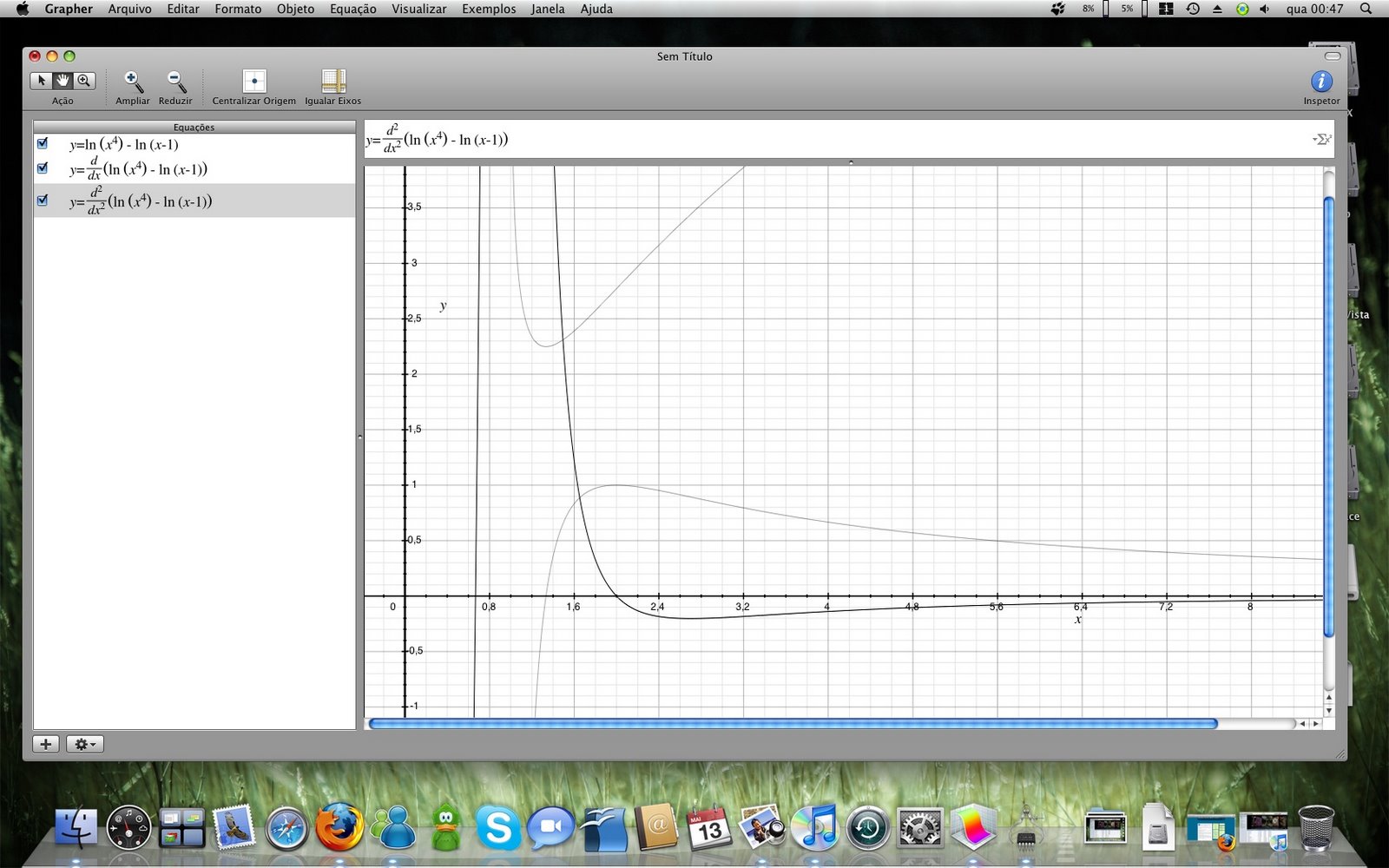Screen dimensions: 1389x868
Task: Open the Equação menu
Action: (x=353, y=9)
